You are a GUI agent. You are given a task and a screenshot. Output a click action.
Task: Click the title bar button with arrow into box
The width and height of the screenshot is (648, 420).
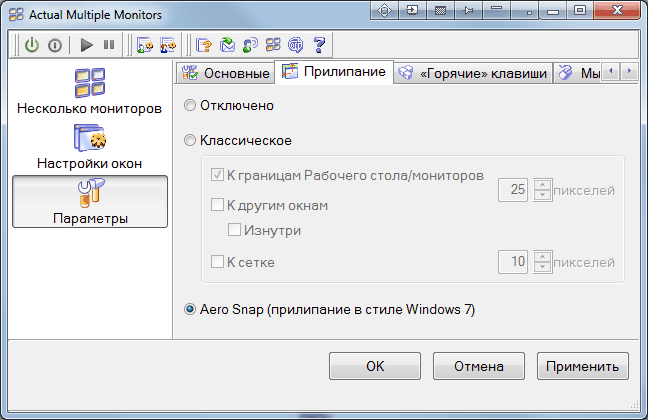412,10
